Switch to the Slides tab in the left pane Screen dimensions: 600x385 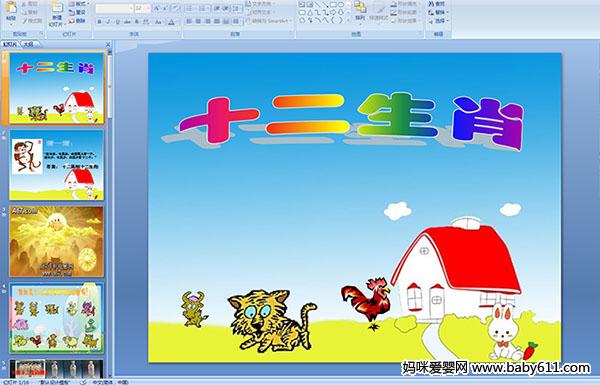[x=10, y=44]
